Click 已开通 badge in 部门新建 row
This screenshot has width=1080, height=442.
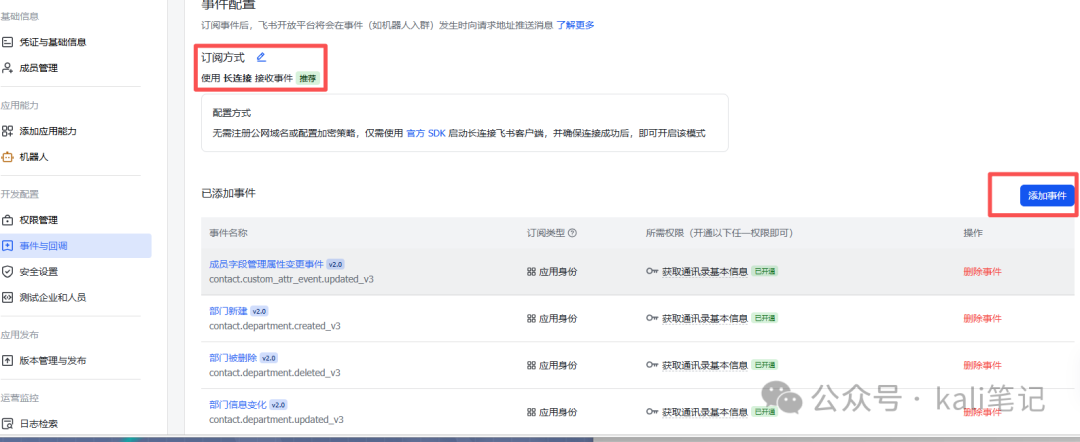pos(764,318)
